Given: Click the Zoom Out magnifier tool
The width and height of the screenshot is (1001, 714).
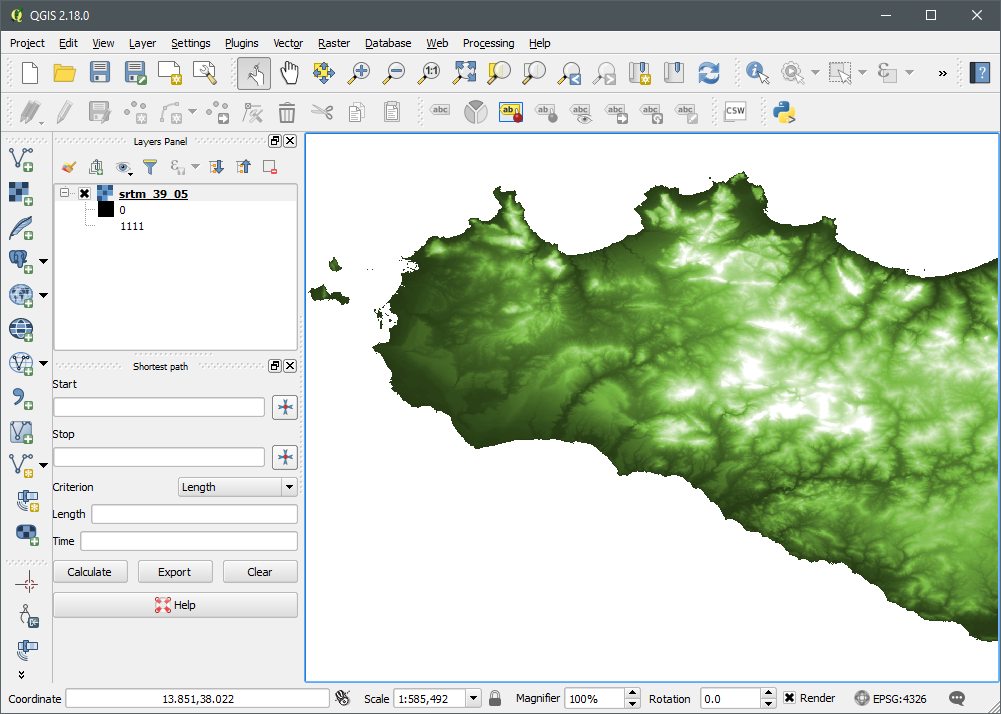Looking at the screenshot, I should pyautogui.click(x=394, y=73).
